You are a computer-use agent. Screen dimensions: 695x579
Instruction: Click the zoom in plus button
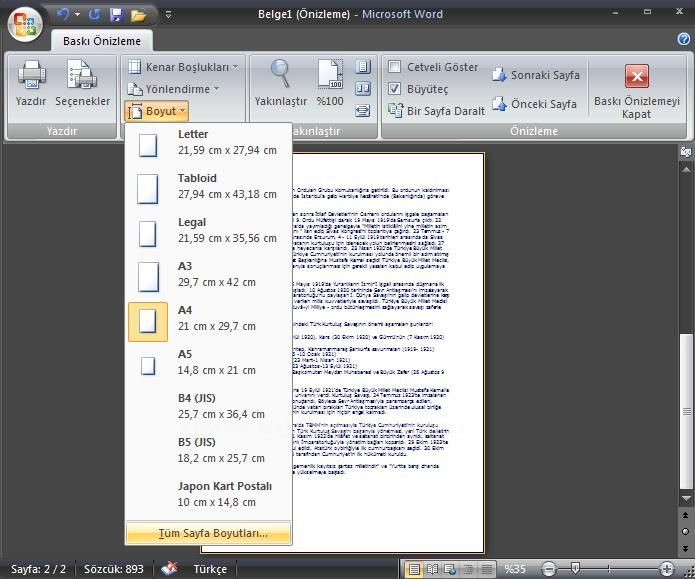tap(667, 569)
